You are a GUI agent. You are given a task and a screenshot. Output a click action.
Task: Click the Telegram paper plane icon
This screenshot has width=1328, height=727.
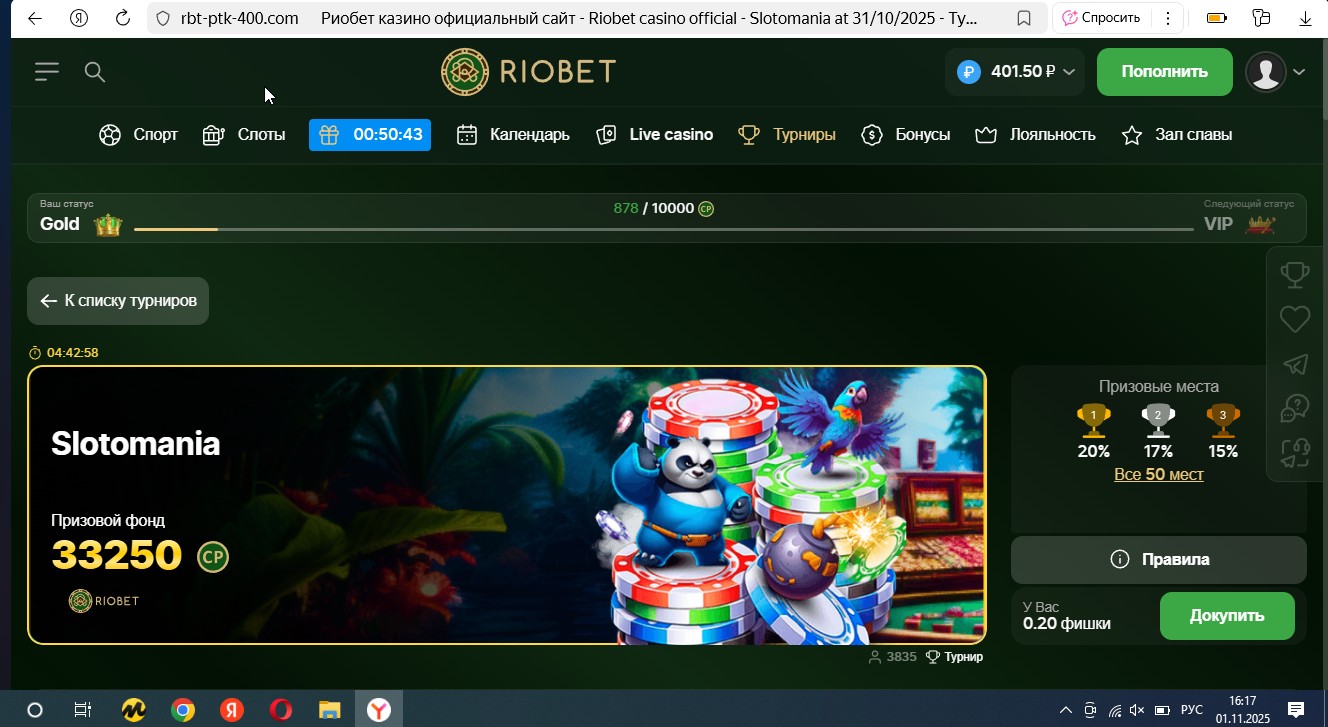1295,364
